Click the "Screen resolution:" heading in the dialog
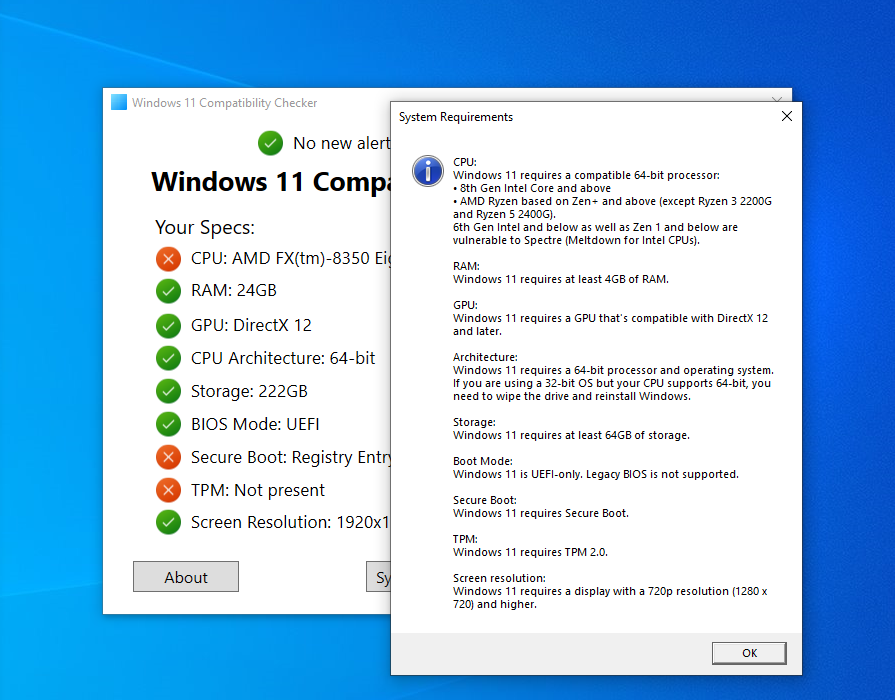Viewport: 895px width, 700px height. 499,578
